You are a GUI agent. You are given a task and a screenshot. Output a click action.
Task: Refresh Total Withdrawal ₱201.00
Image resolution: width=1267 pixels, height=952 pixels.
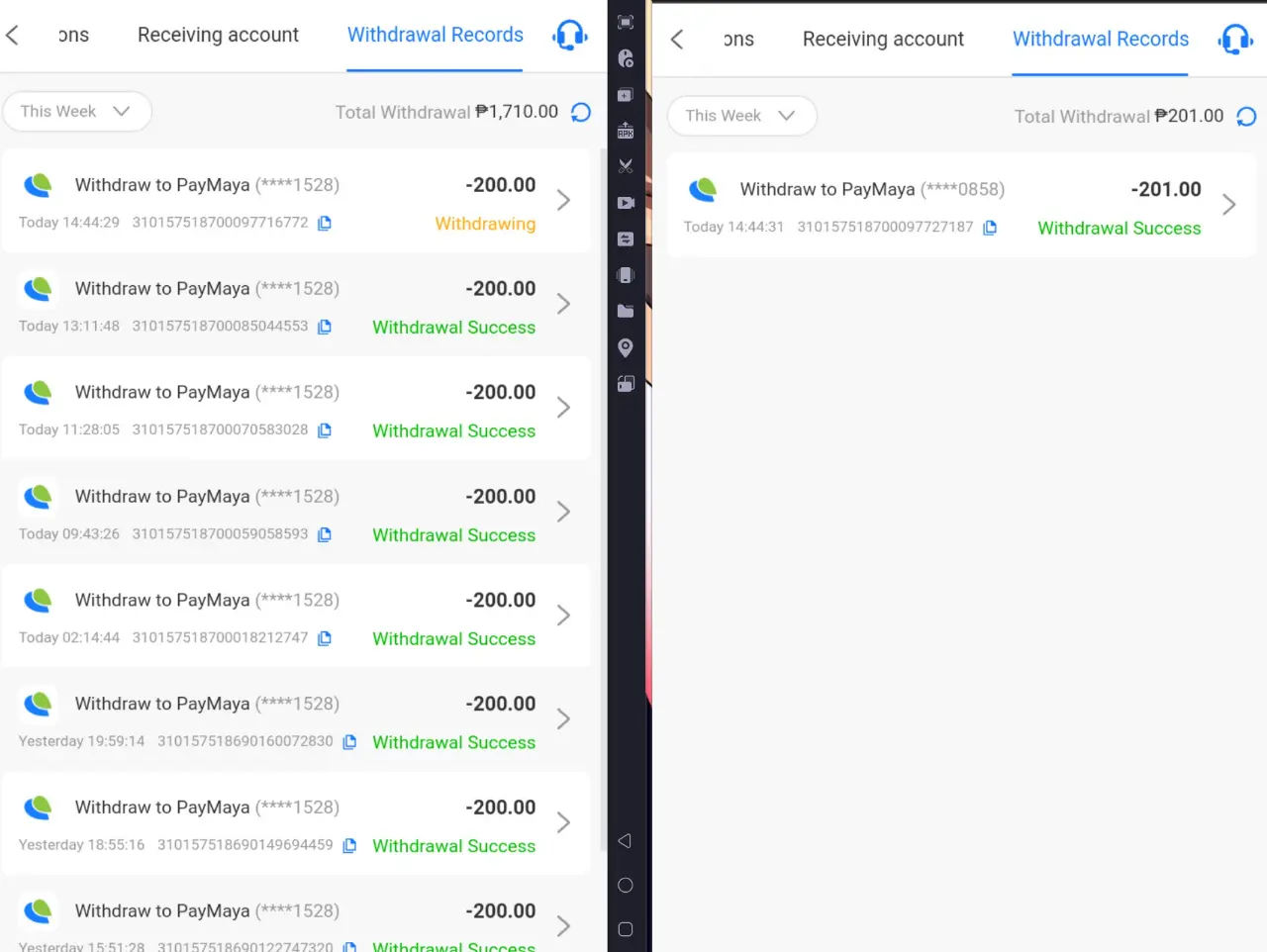click(1246, 117)
